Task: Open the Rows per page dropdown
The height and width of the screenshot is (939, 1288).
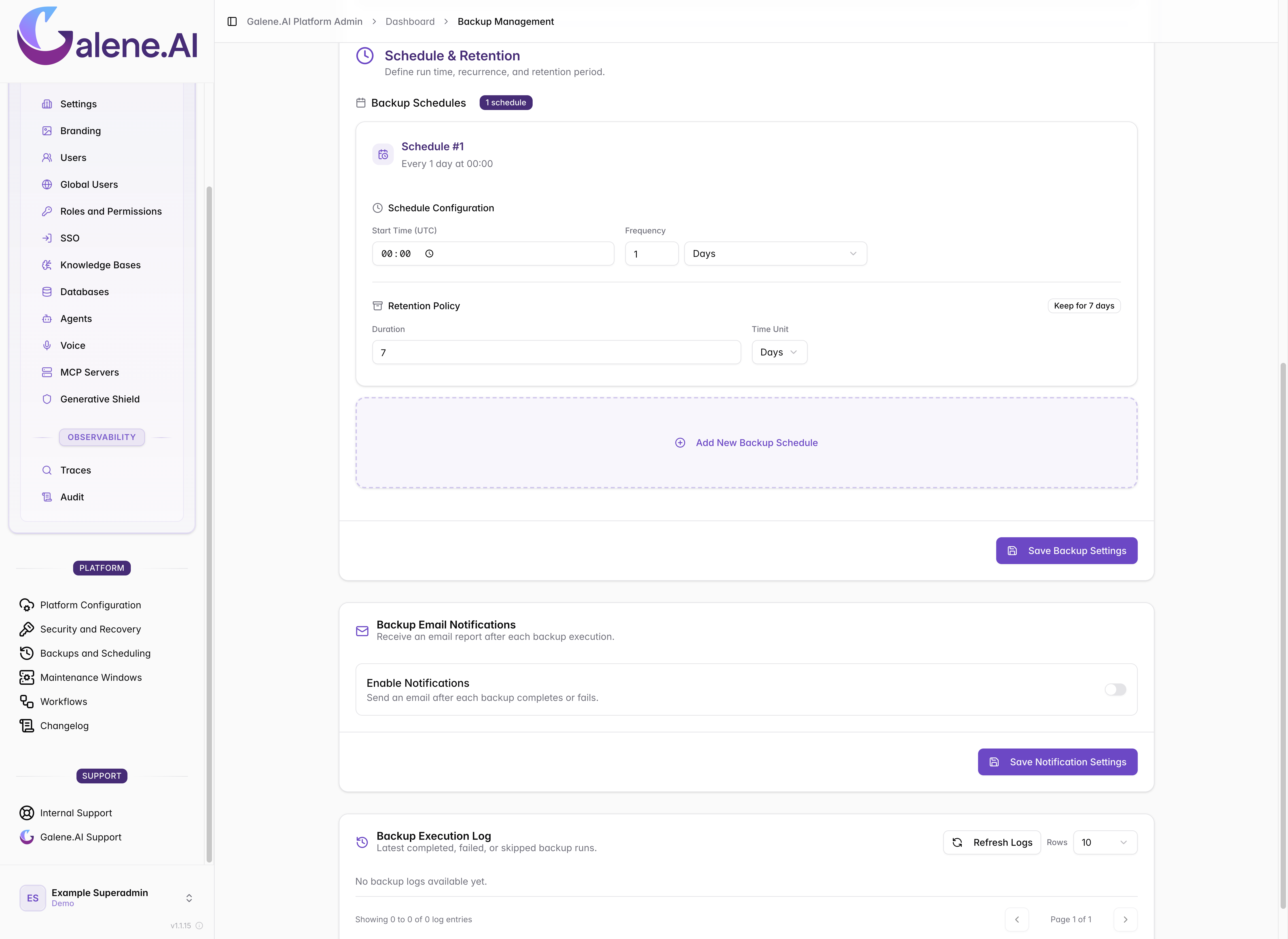Action: click(1105, 842)
